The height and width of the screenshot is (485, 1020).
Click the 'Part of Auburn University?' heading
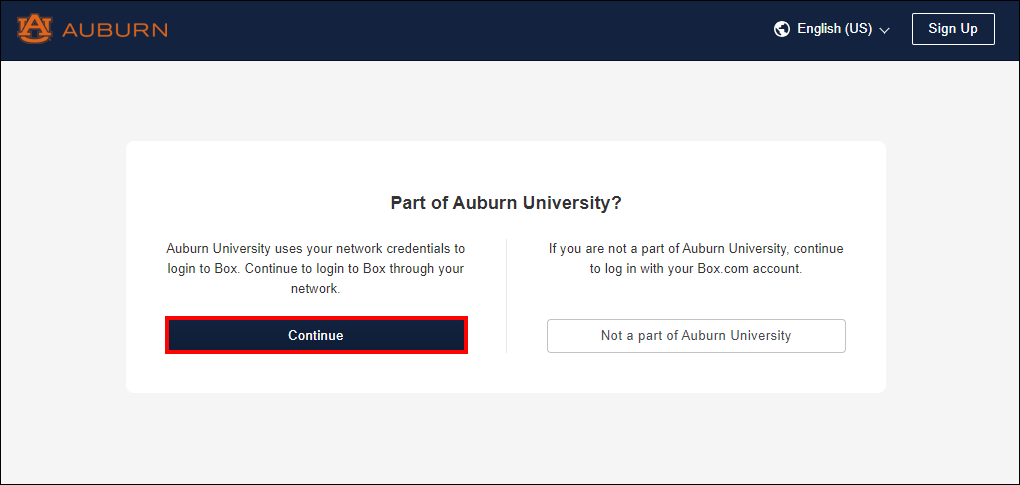[506, 203]
